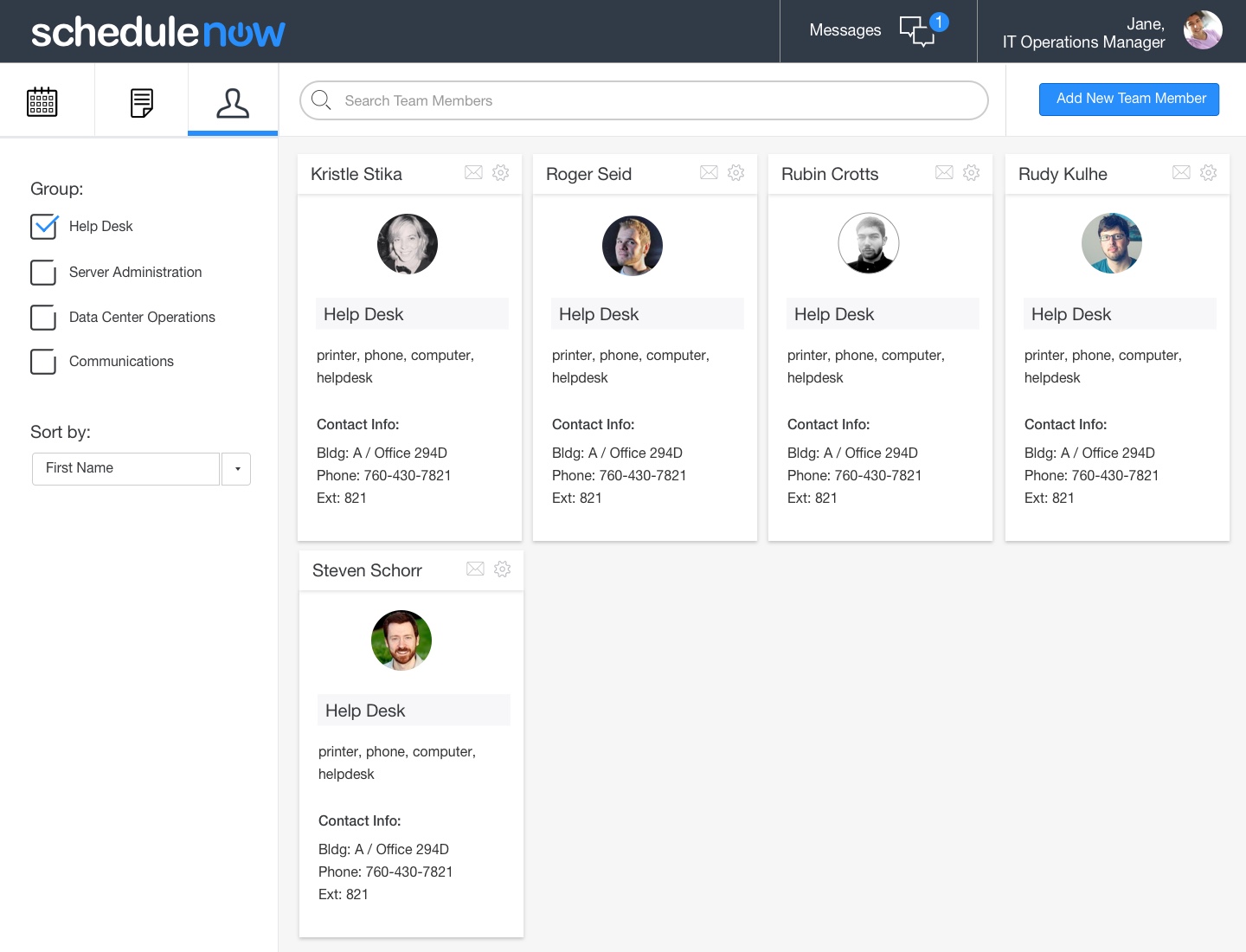Email Roger Seid via envelope icon
This screenshot has width=1246, height=952.
(709, 172)
